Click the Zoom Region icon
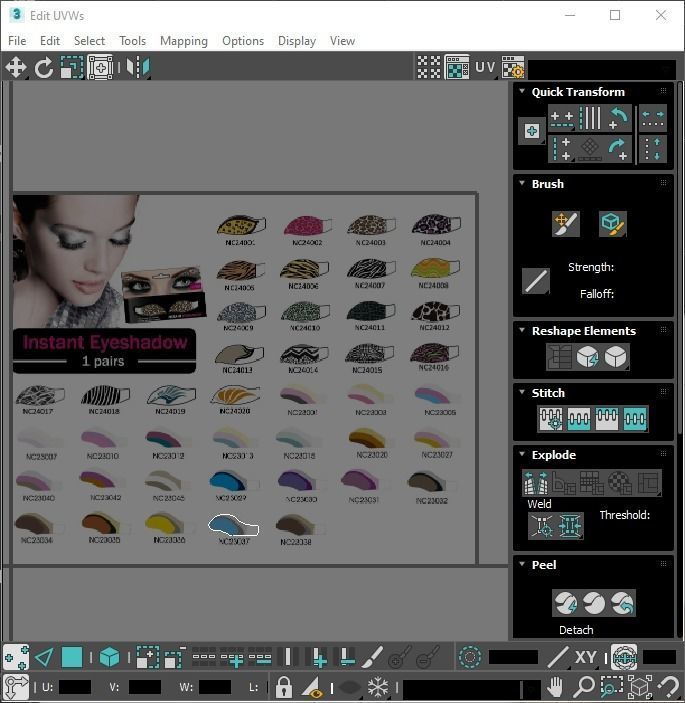 611,686
